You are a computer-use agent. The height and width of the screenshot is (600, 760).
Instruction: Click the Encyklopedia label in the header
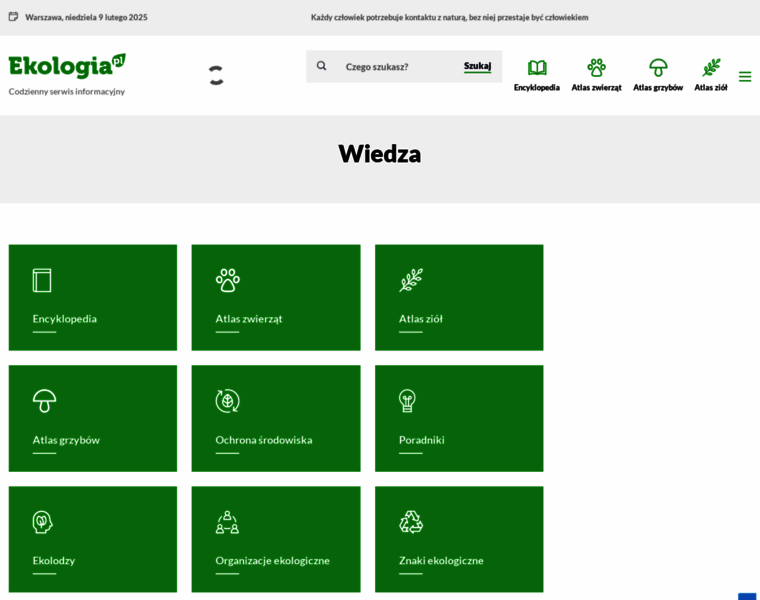point(537,88)
